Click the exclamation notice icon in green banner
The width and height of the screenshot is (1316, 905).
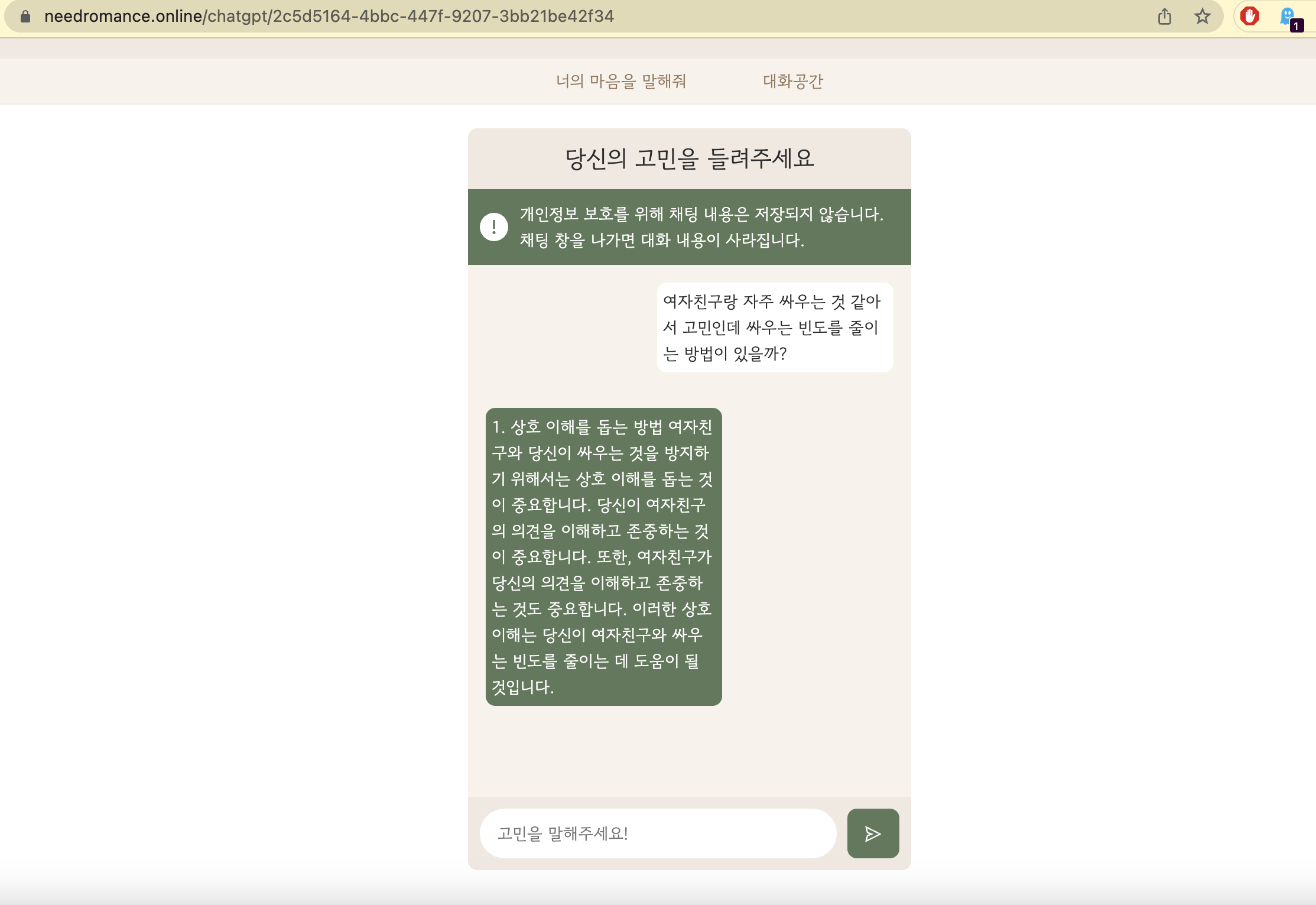click(x=494, y=227)
